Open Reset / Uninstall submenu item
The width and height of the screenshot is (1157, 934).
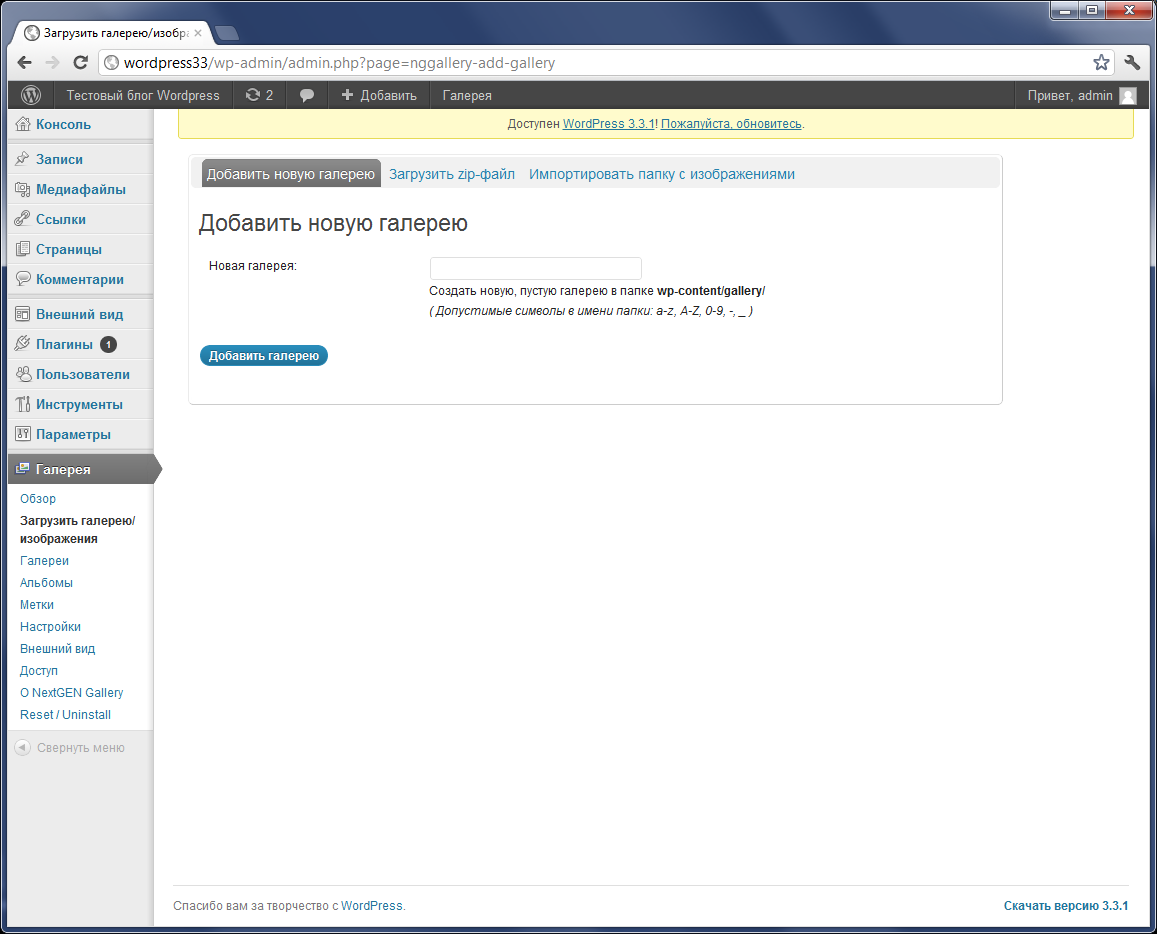click(65, 715)
